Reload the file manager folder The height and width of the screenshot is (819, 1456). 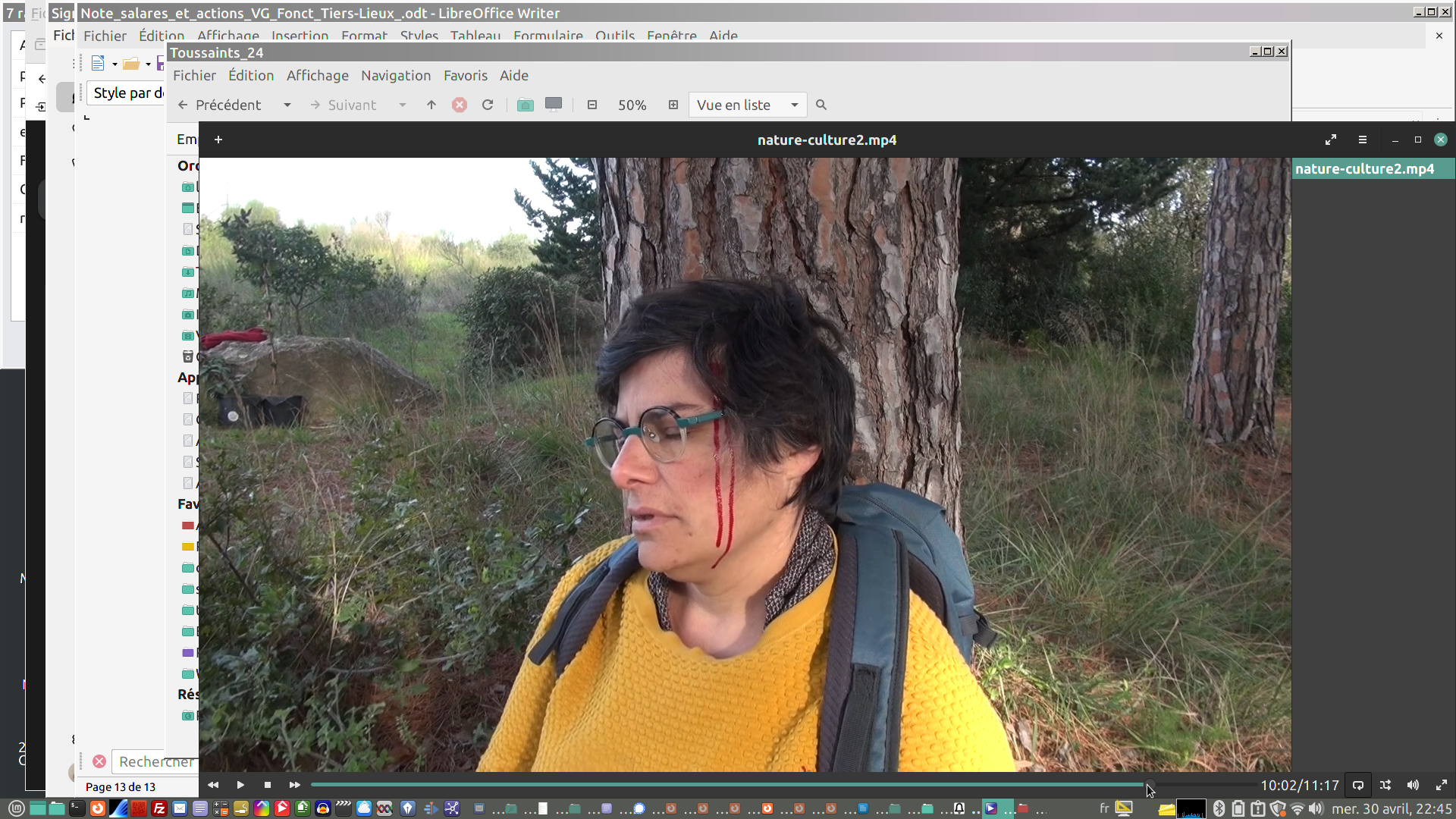point(488,105)
